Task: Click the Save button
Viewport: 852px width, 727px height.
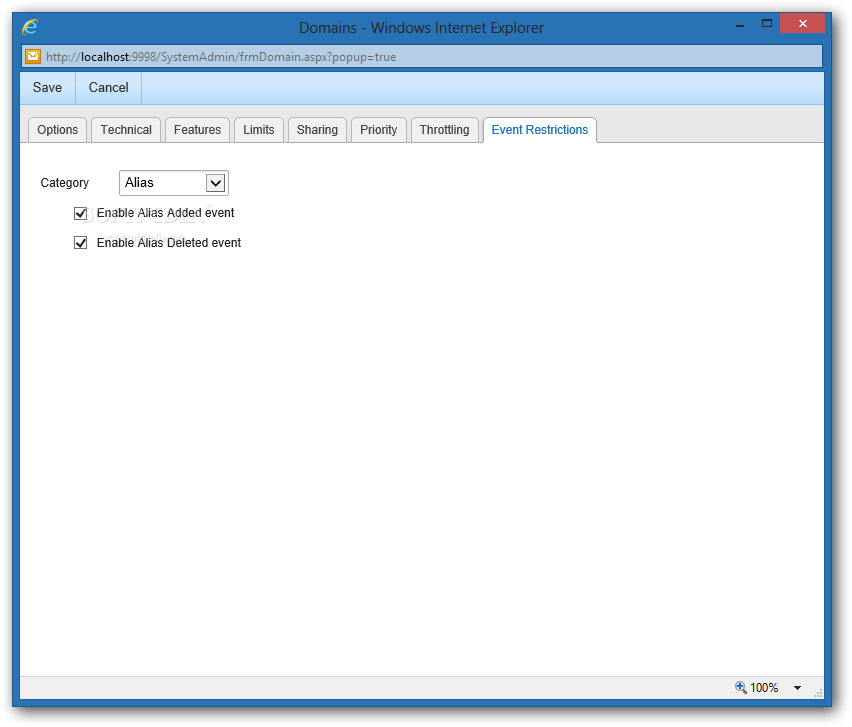Action: point(47,87)
